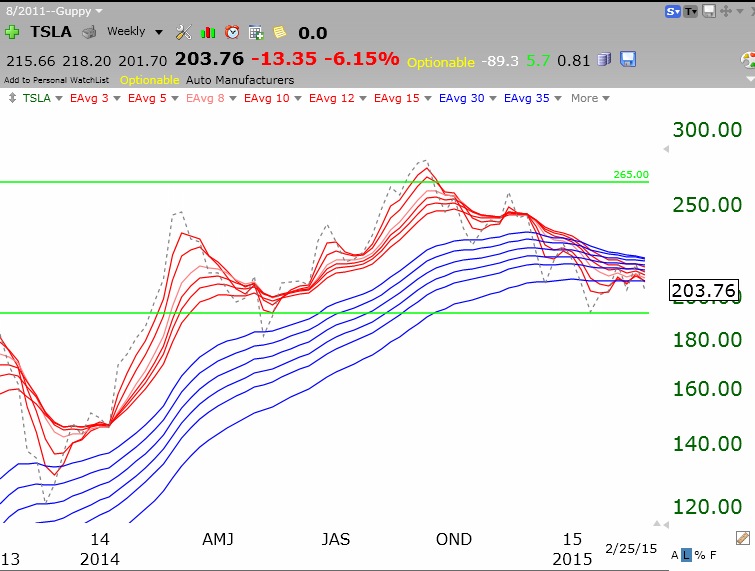Click the 265.00 horizontal line label
Image resolution: width=755 pixels, height=571 pixels.
point(631,174)
